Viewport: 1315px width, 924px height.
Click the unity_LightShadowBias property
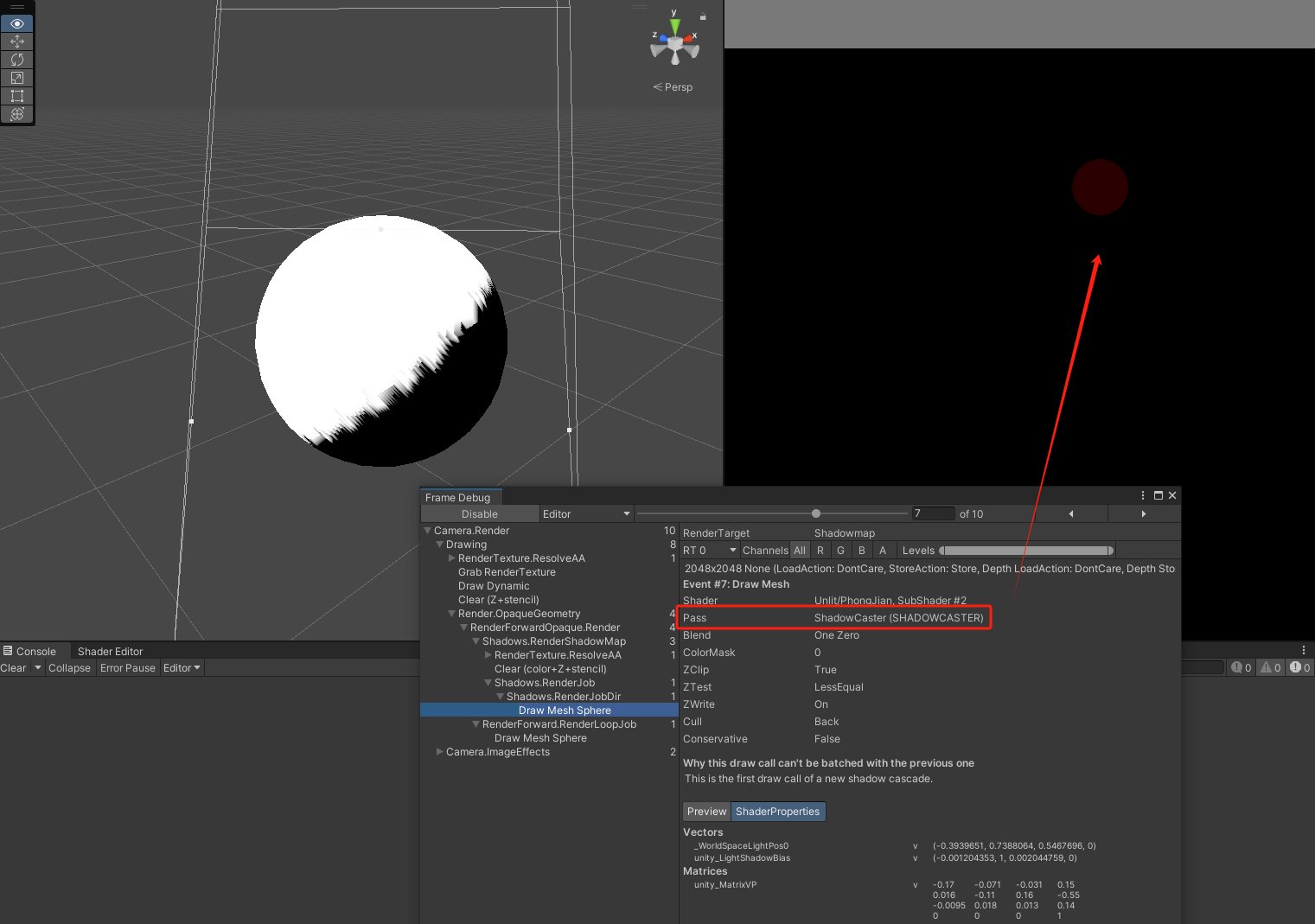tap(742, 858)
